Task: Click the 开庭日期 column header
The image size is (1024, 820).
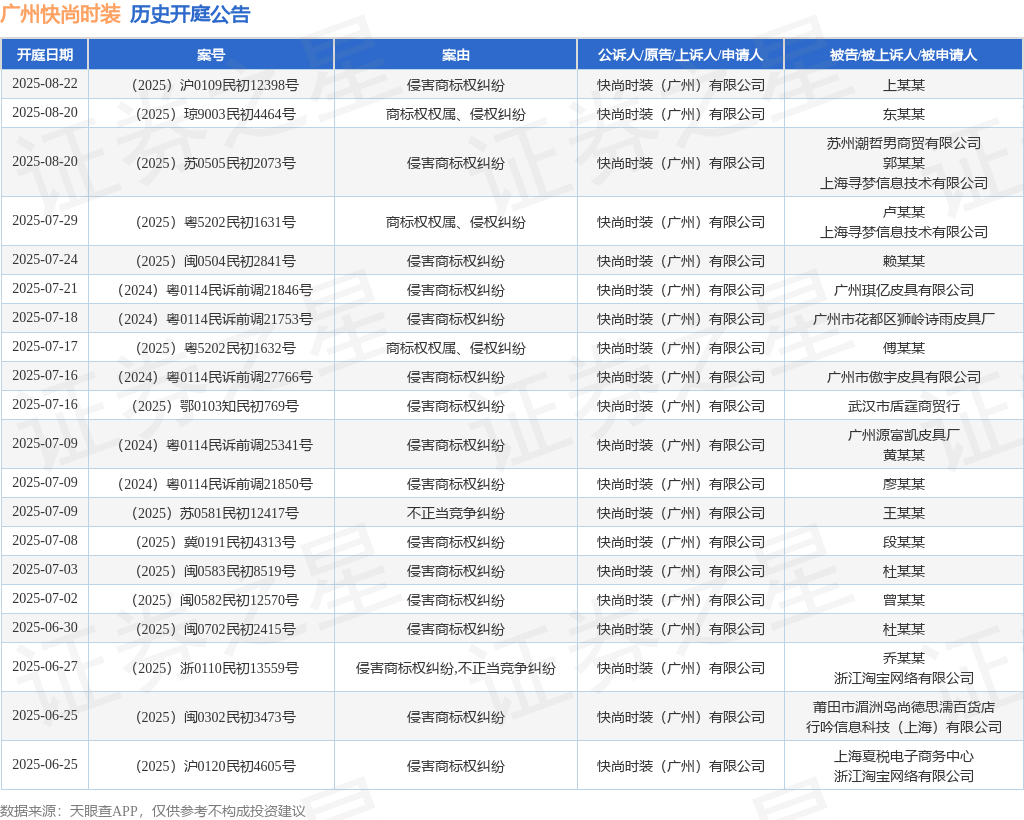Action: 44,55
